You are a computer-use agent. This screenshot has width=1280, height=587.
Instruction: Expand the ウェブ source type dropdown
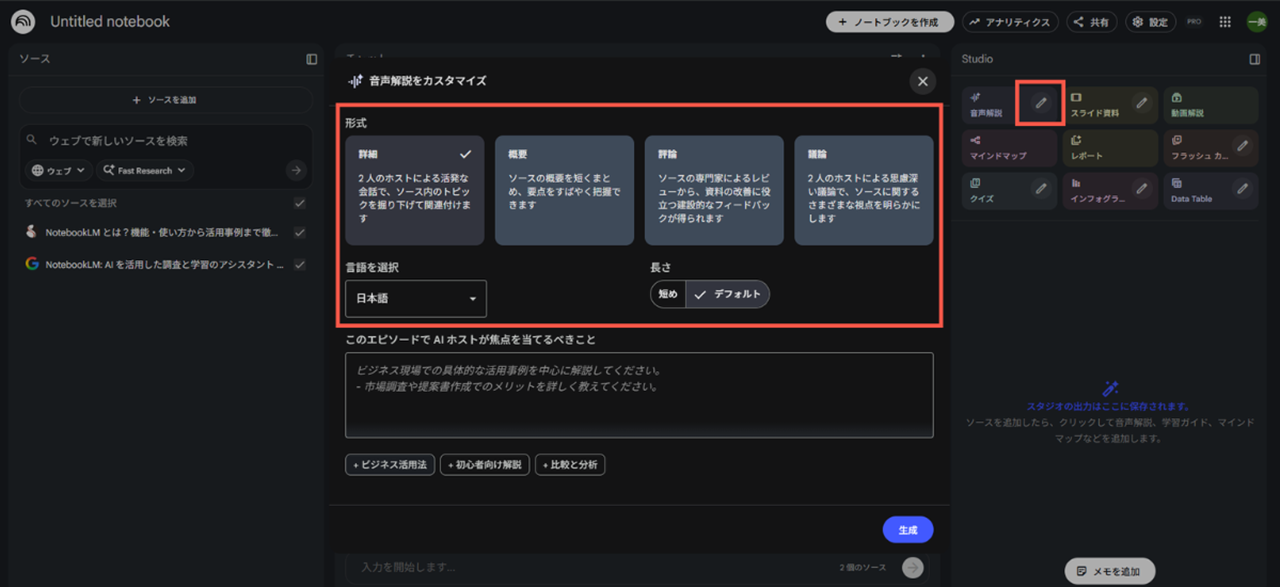[60, 171]
